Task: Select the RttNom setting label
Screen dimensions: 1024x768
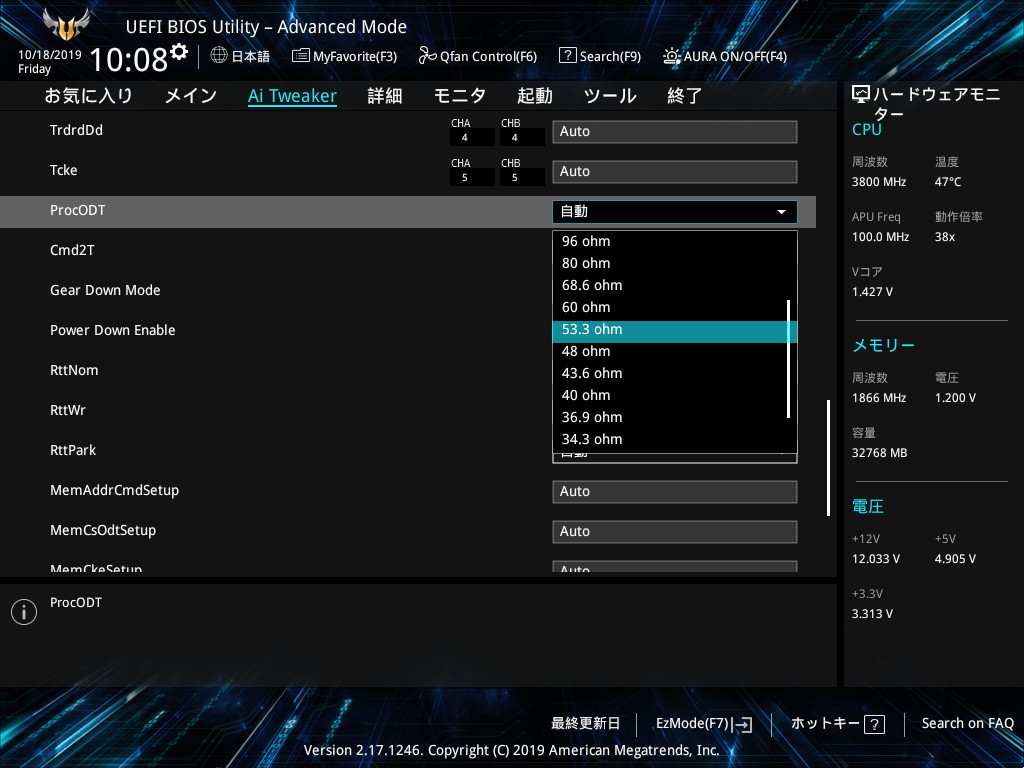Action: [x=74, y=370]
